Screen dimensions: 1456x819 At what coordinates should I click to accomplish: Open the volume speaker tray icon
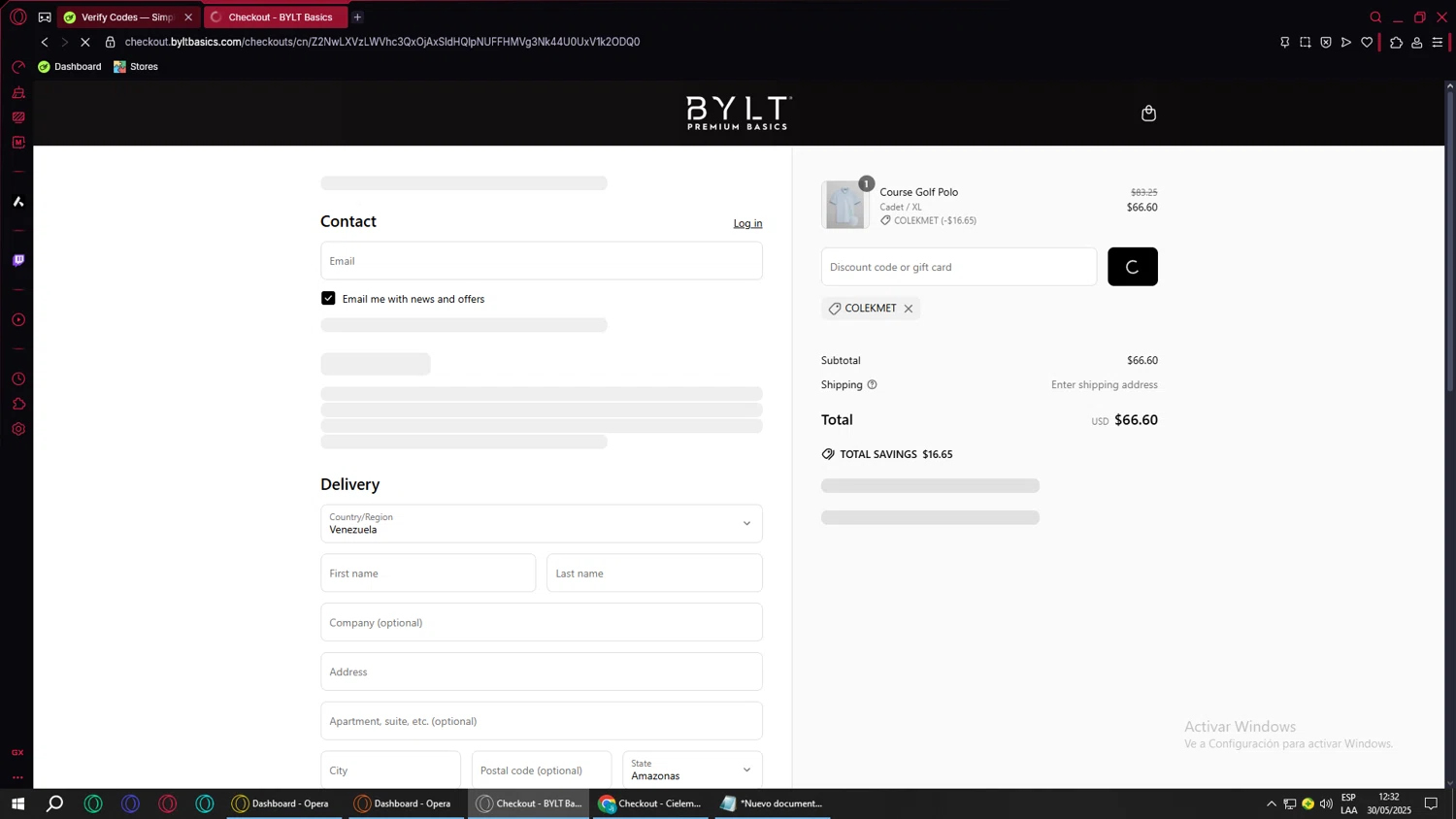pyautogui.click(x=1326, y=803)
